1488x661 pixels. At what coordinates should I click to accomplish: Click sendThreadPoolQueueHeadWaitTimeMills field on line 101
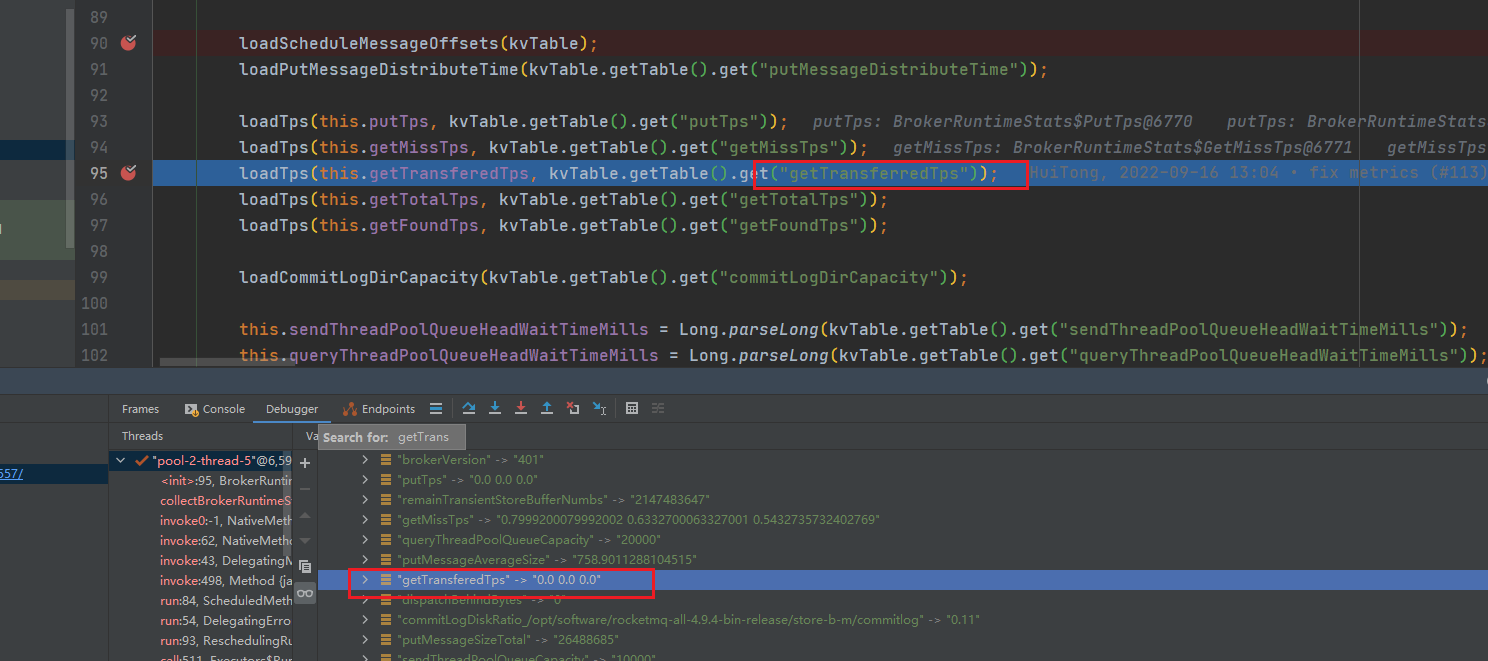[x=469, y=329]
